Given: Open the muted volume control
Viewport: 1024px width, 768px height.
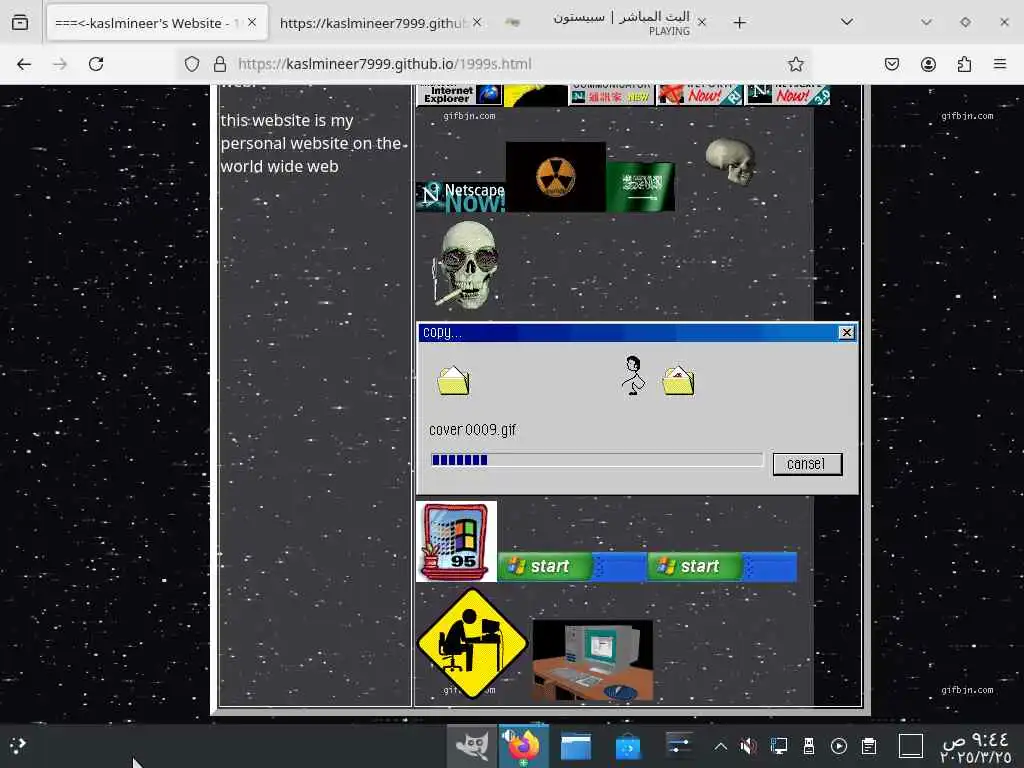Looking at the screenshot, I should [748, 746].
